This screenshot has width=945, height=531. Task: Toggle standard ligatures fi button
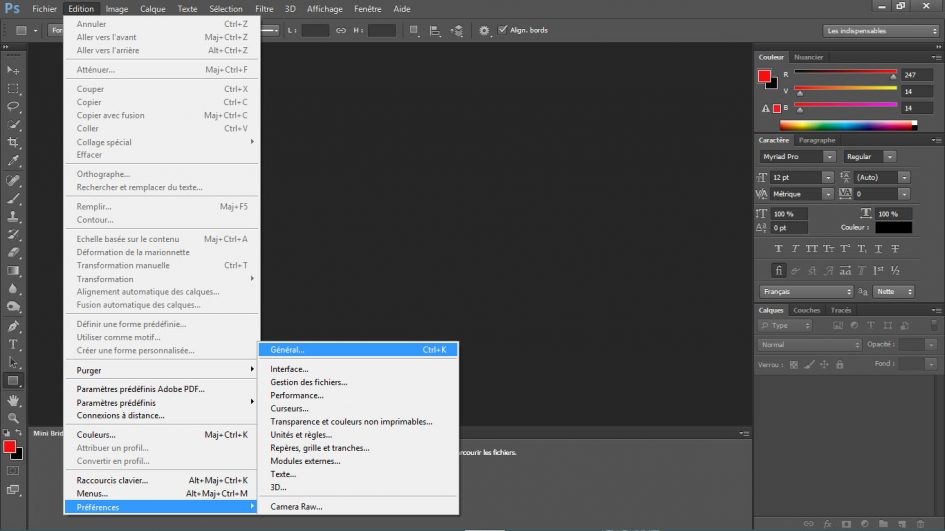point(778,271)
